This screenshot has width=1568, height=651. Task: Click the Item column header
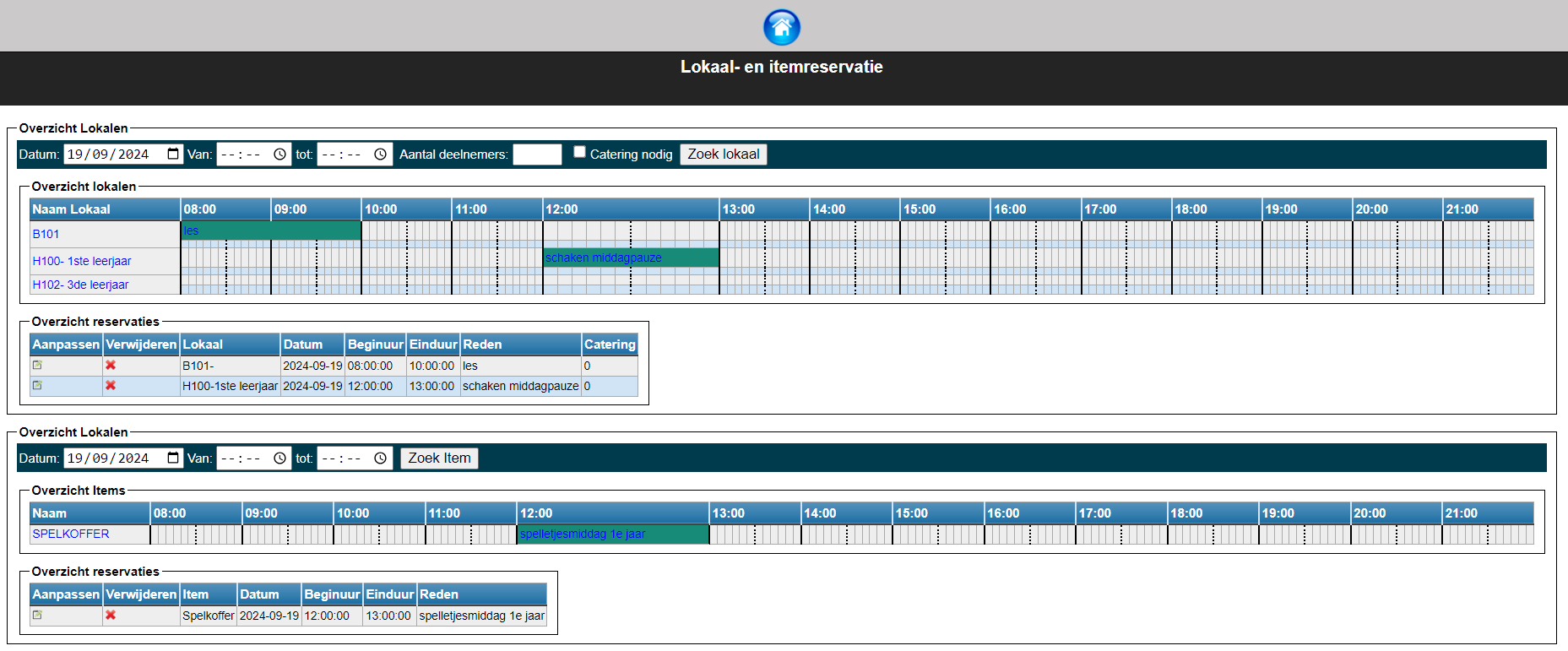pos(209,594)
